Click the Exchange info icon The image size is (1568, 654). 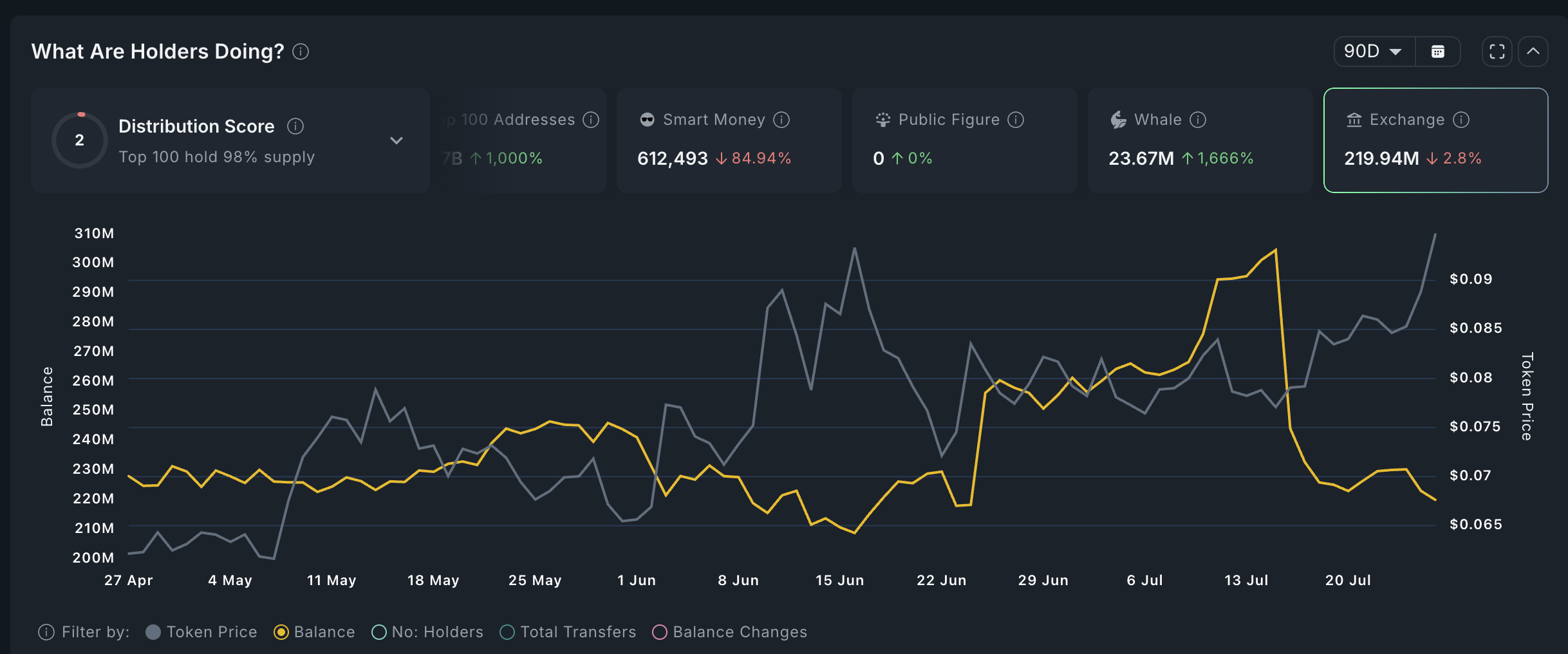1461,120
